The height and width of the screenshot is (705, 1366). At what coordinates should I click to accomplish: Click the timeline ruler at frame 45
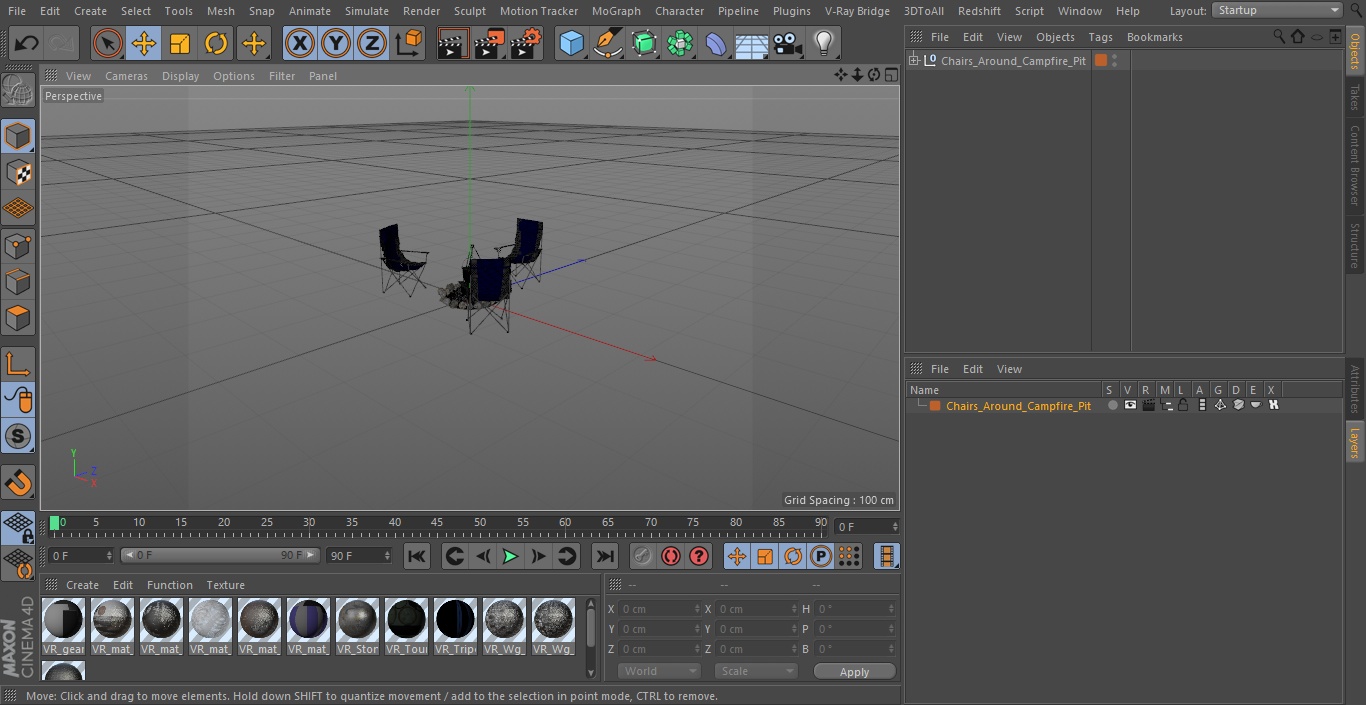(437, 522)
